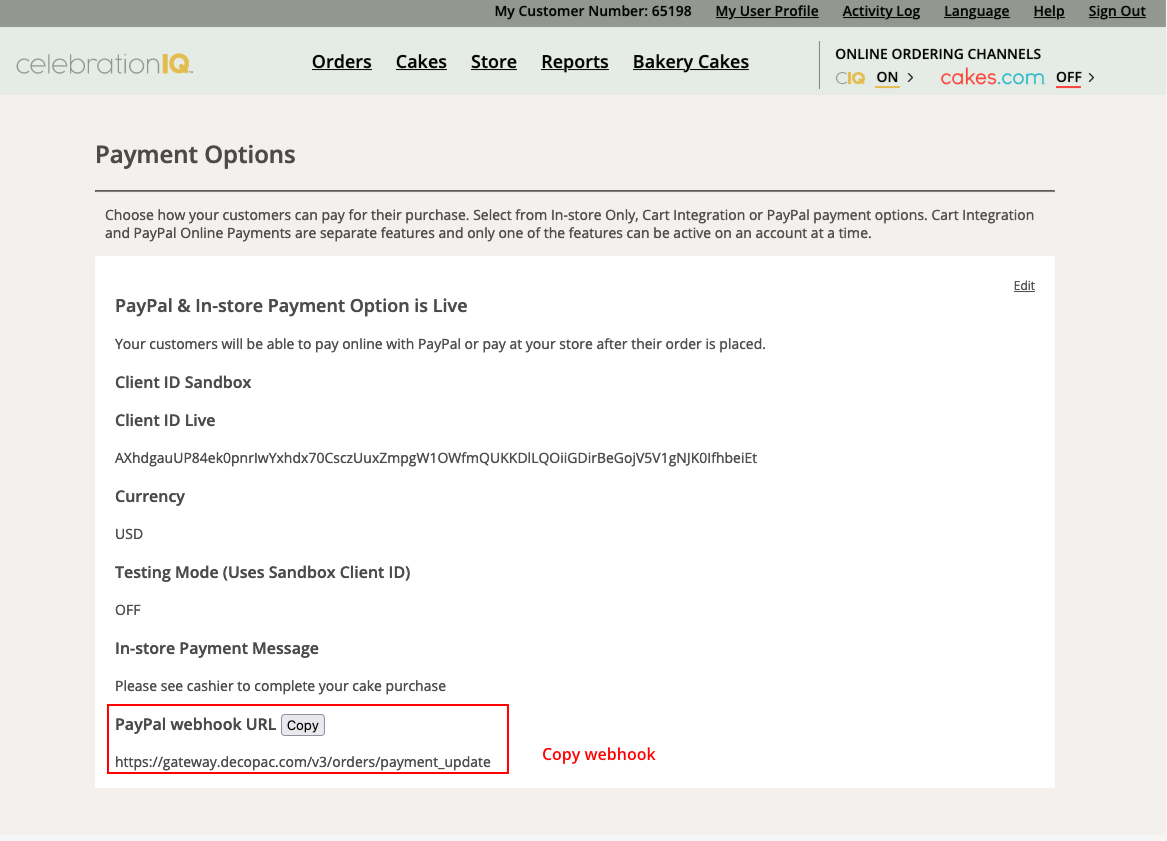Click the CIQ channel logo icon

tap(850, 78)
